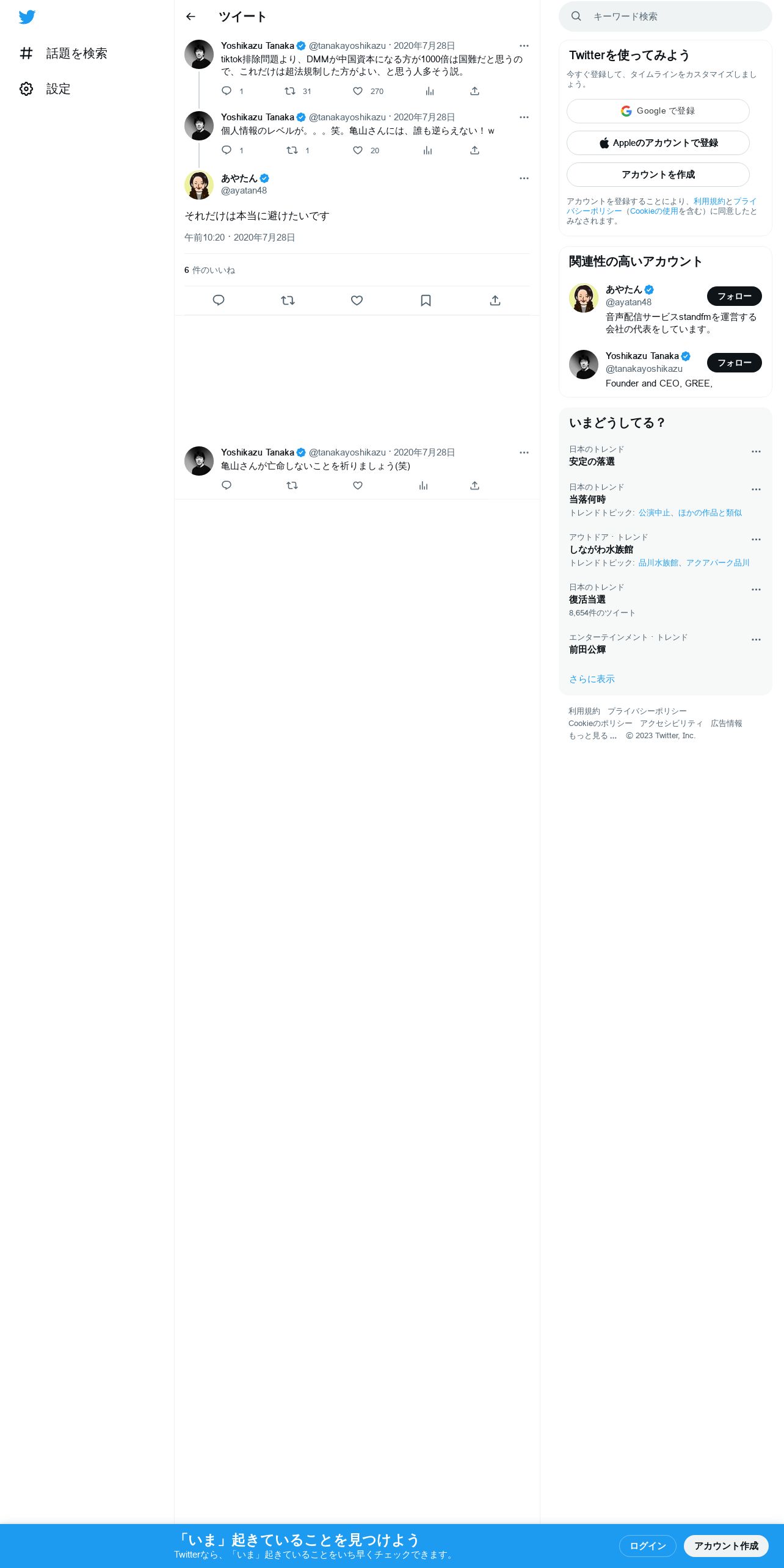Viewport: 784px width, 1568px height.
Task: Reply to the main tweet
Action: point(219,300)
